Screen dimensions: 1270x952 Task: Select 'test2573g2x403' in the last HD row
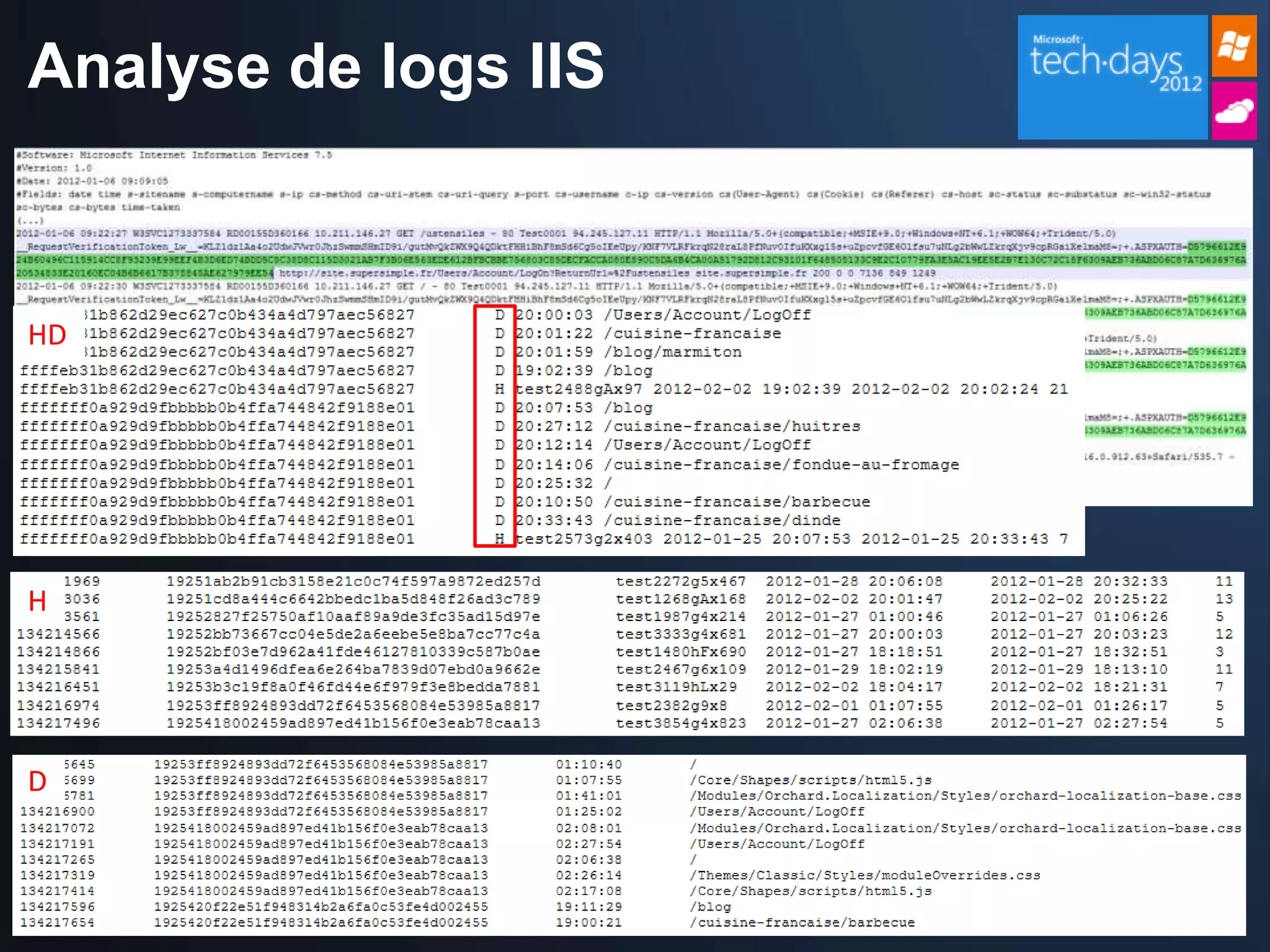tap(584, 539)
